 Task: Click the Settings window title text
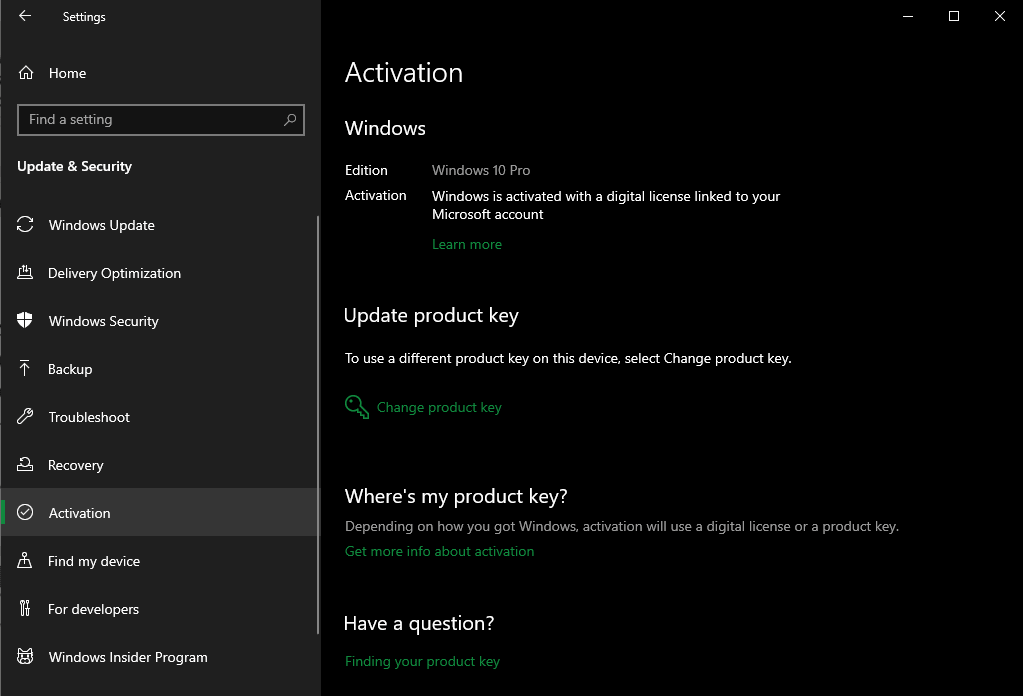click(84, 17)
